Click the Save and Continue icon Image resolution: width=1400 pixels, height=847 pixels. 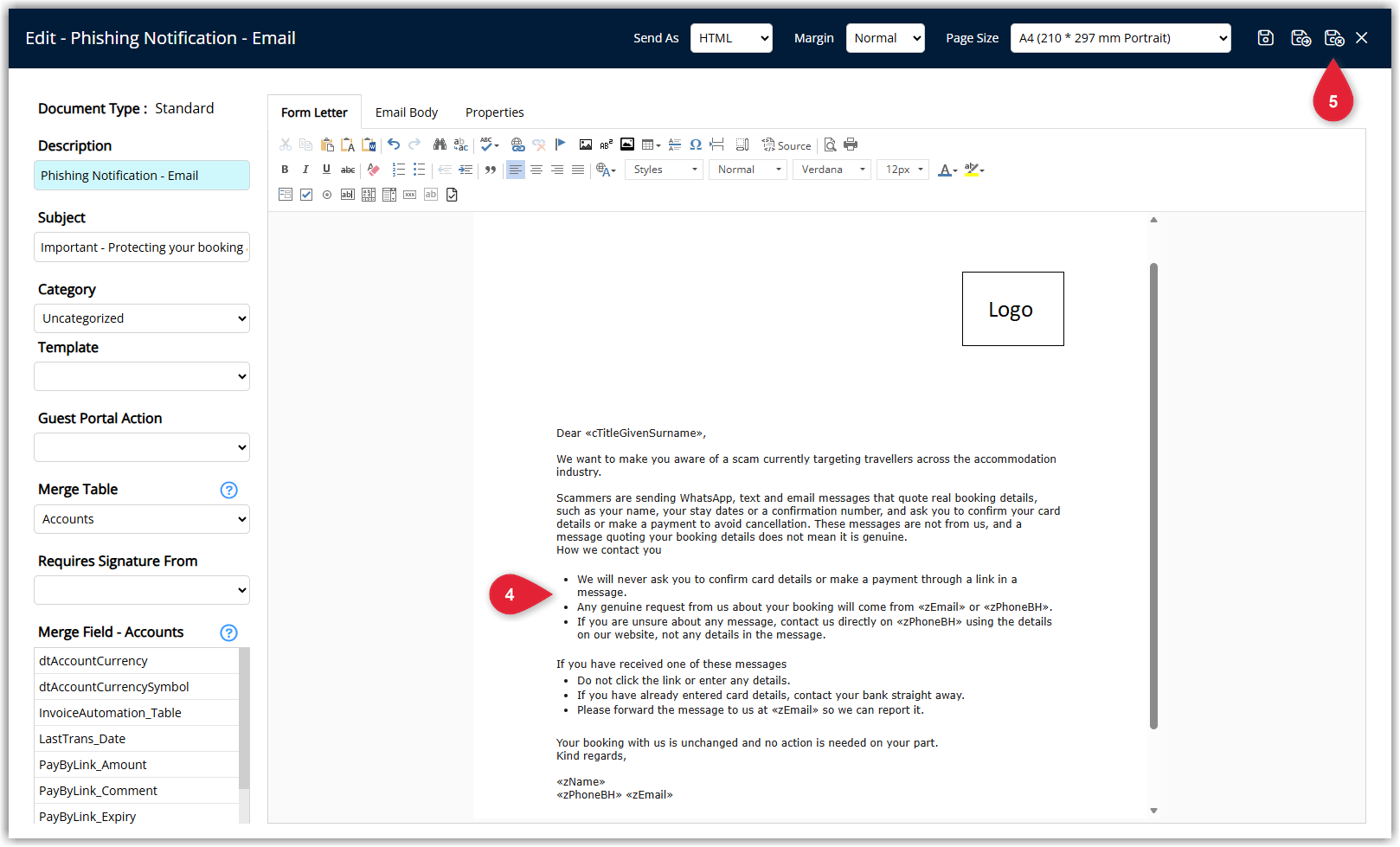tap(1300, 38)
